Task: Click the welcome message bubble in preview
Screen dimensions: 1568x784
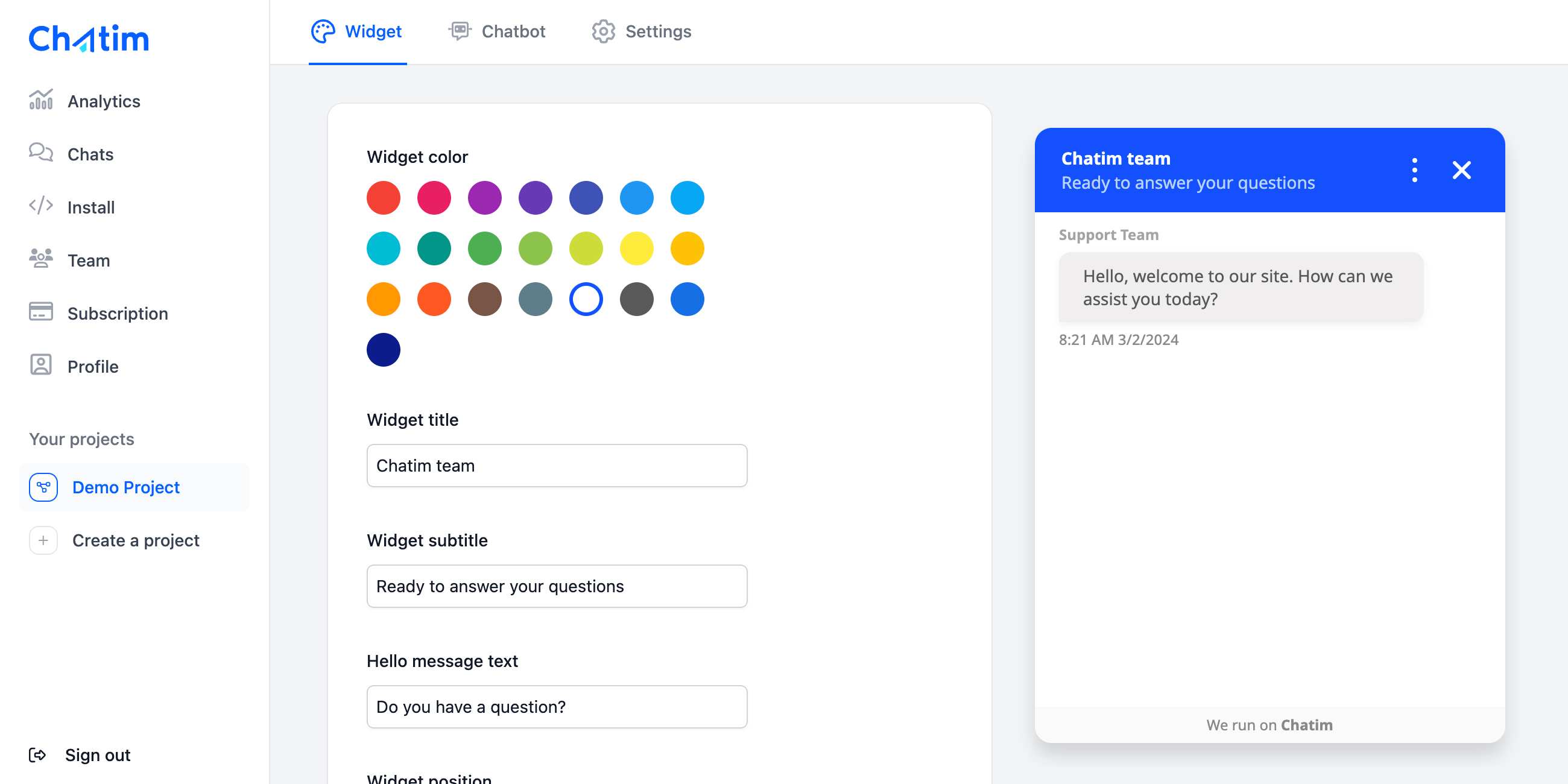Action: 1241,287
